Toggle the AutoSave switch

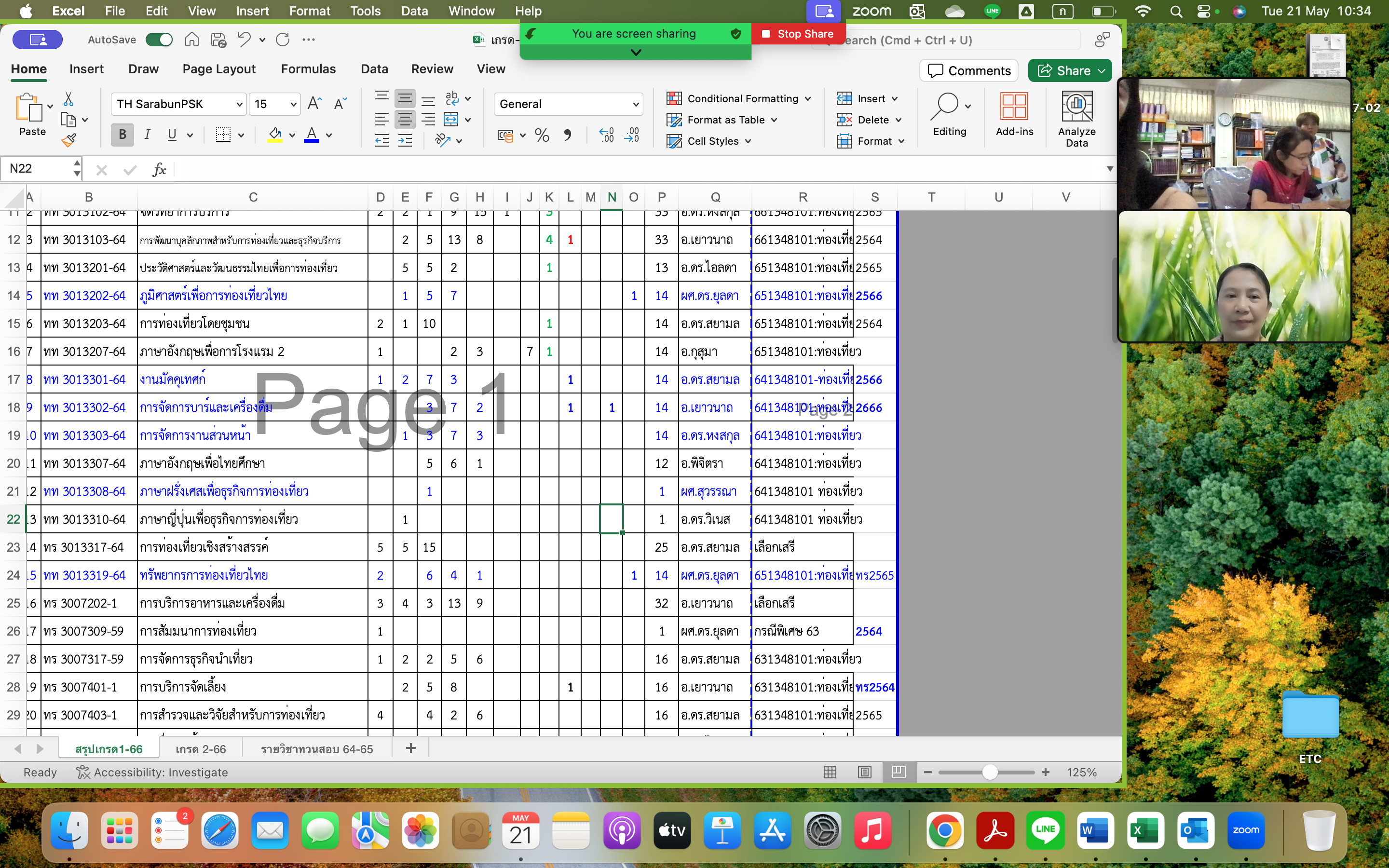pos(159,40)
